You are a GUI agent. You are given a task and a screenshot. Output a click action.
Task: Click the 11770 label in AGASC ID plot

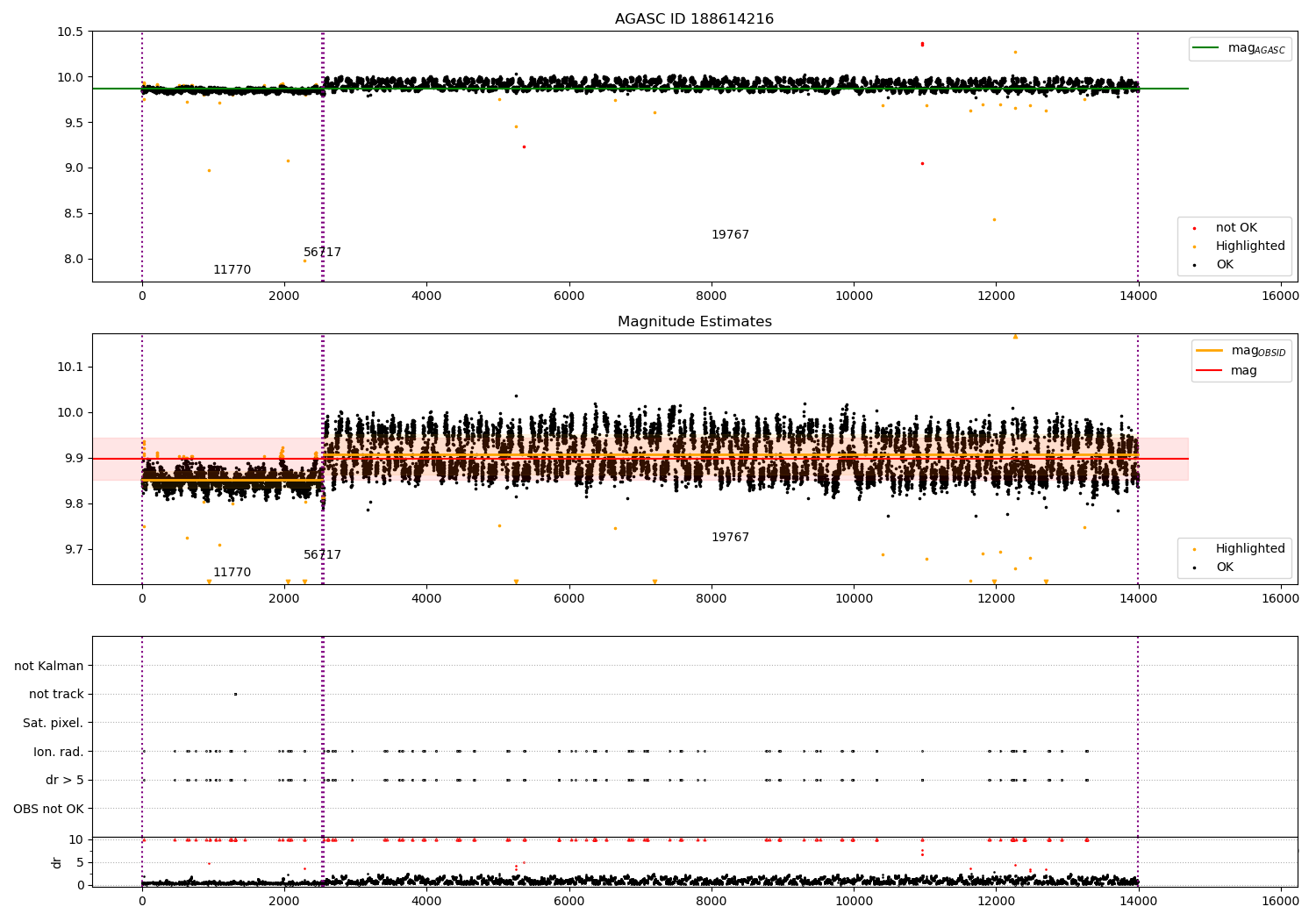click(232, 270)
